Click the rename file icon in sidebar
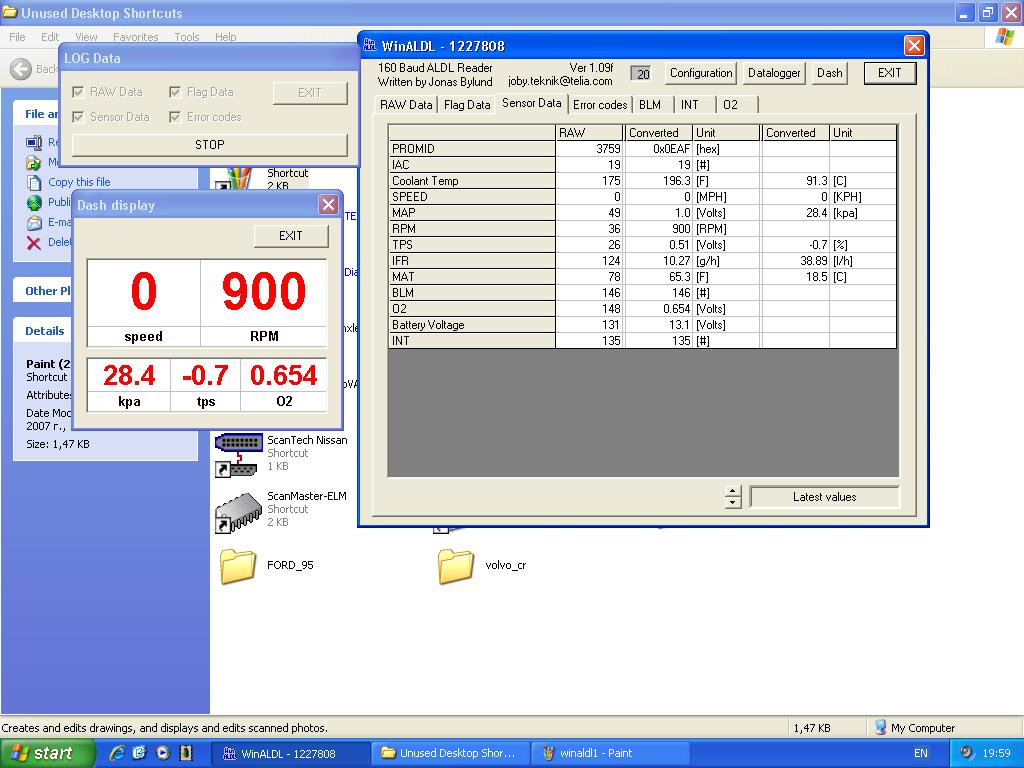Screen dimensions: 1024x768 [x=34, y=142]
